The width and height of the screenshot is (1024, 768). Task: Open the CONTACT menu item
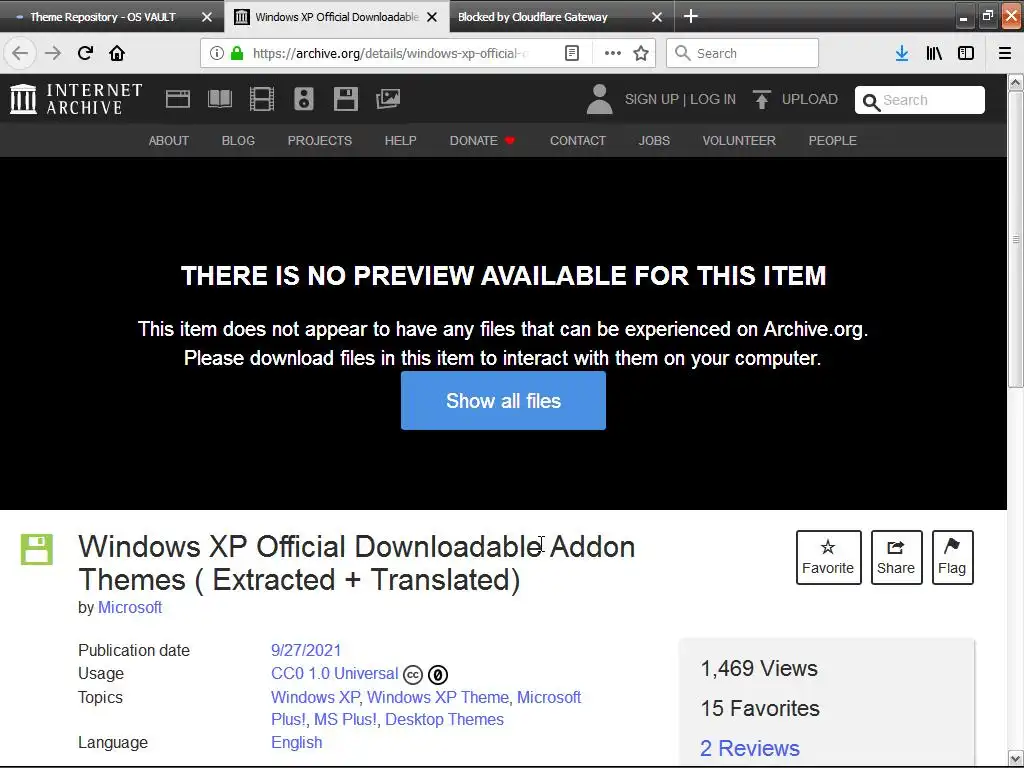click(578, 140)
